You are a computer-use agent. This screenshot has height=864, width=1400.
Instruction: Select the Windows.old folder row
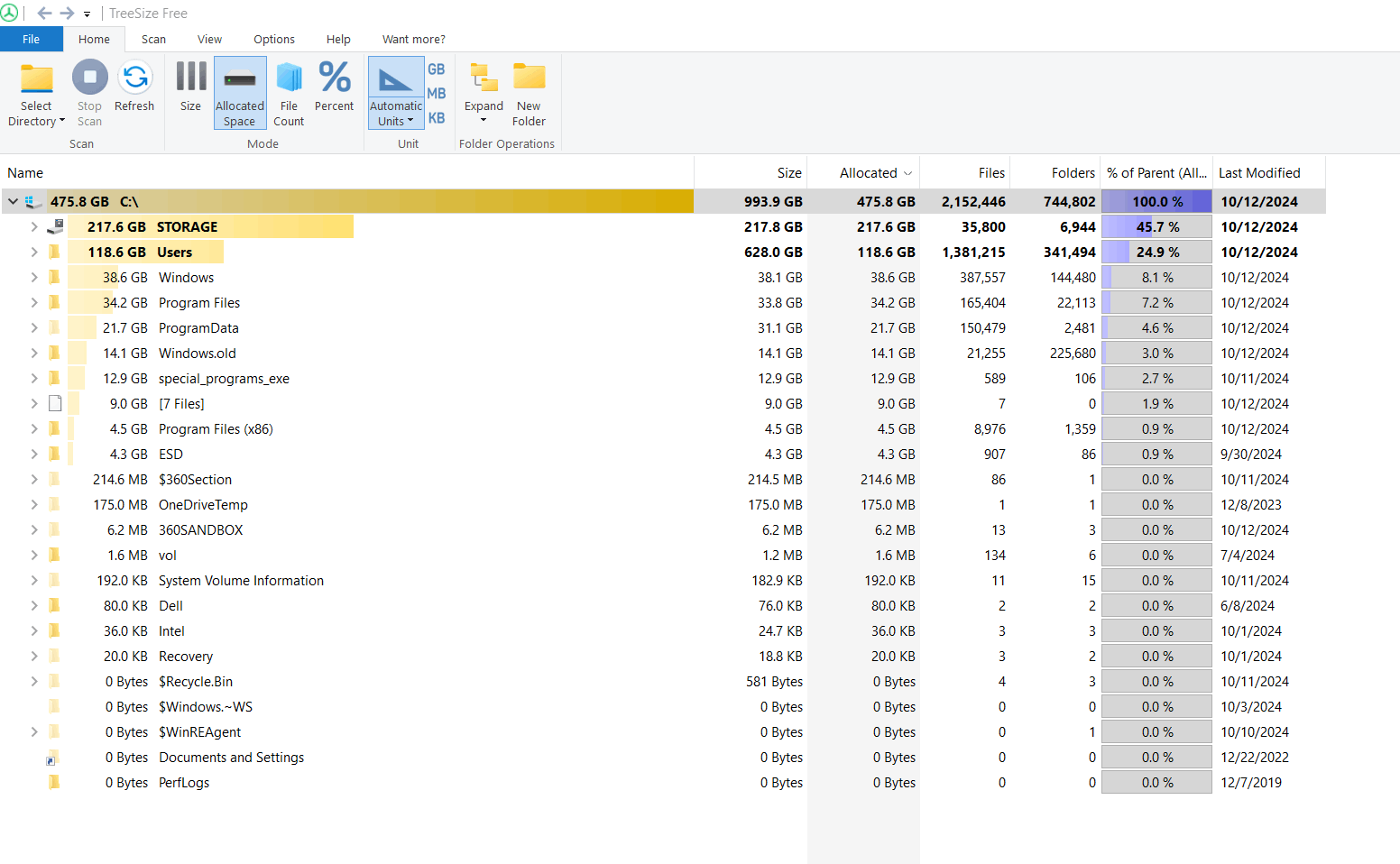coord(197,354)
